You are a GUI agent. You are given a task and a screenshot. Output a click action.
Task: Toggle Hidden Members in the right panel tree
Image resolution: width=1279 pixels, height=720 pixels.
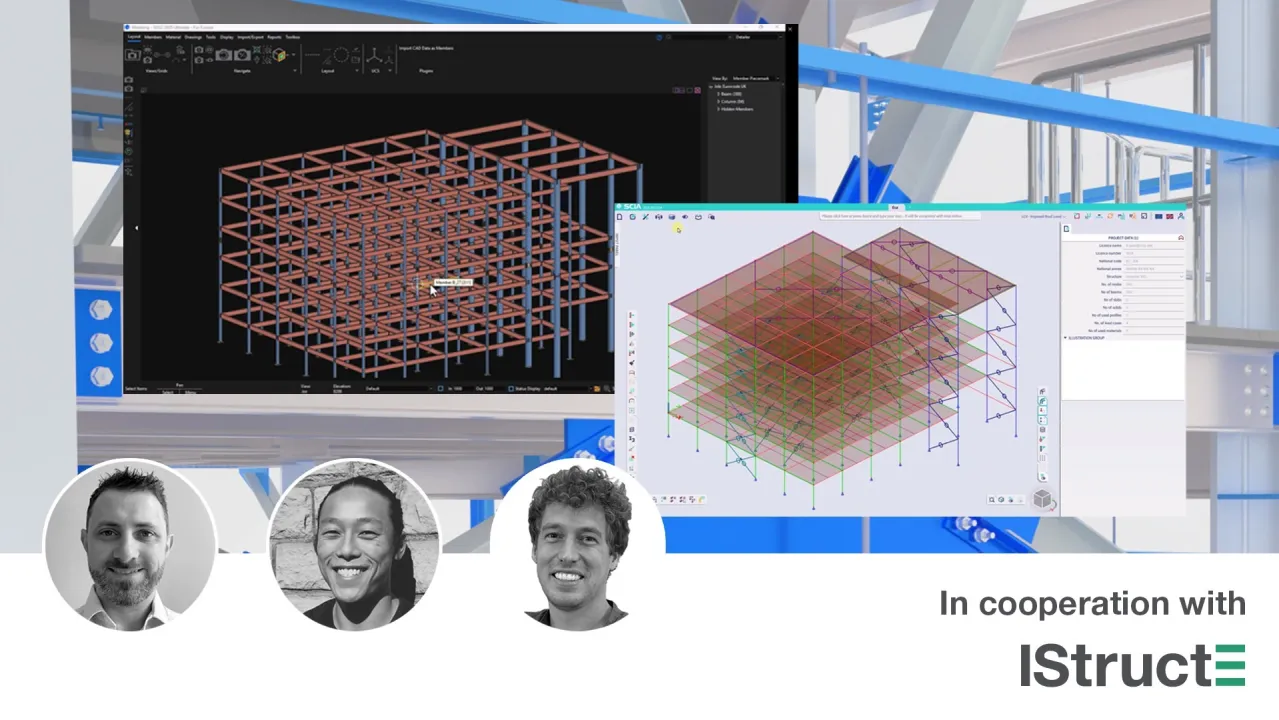(x=734, y=109)
